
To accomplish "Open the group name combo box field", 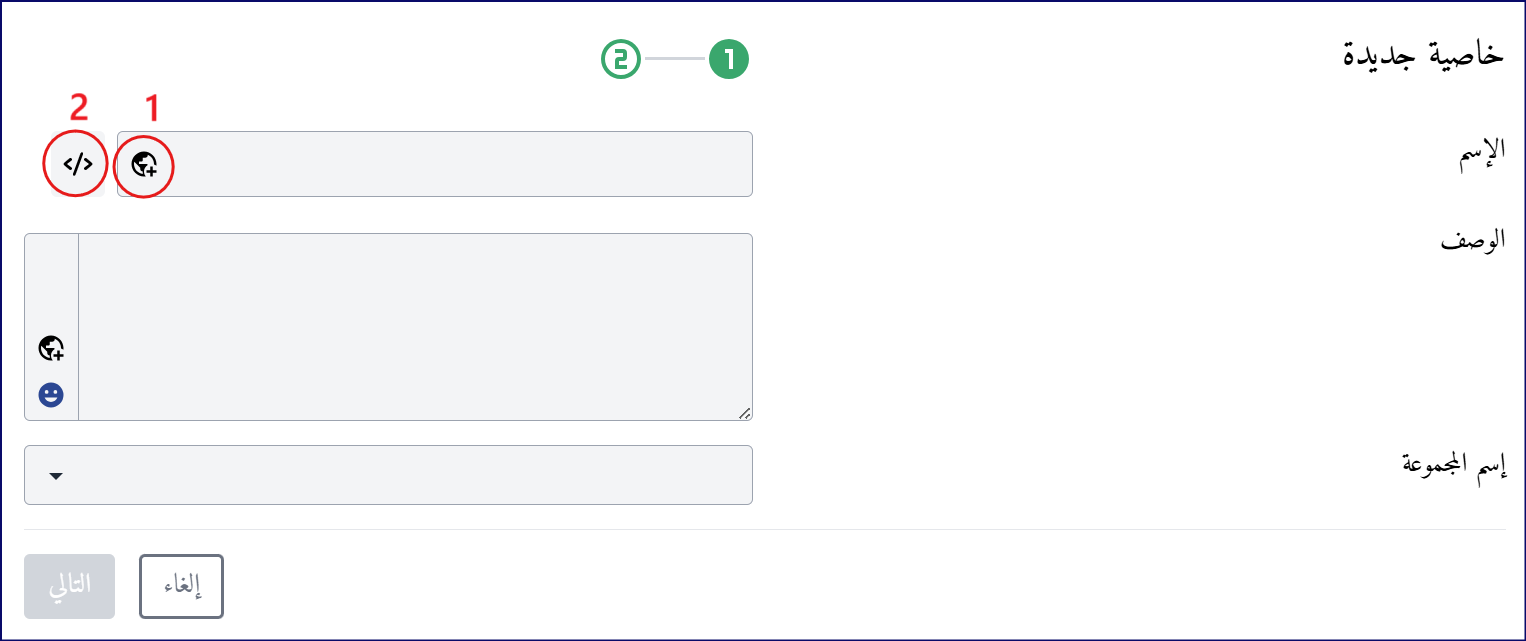I will (x=388, y=475).
